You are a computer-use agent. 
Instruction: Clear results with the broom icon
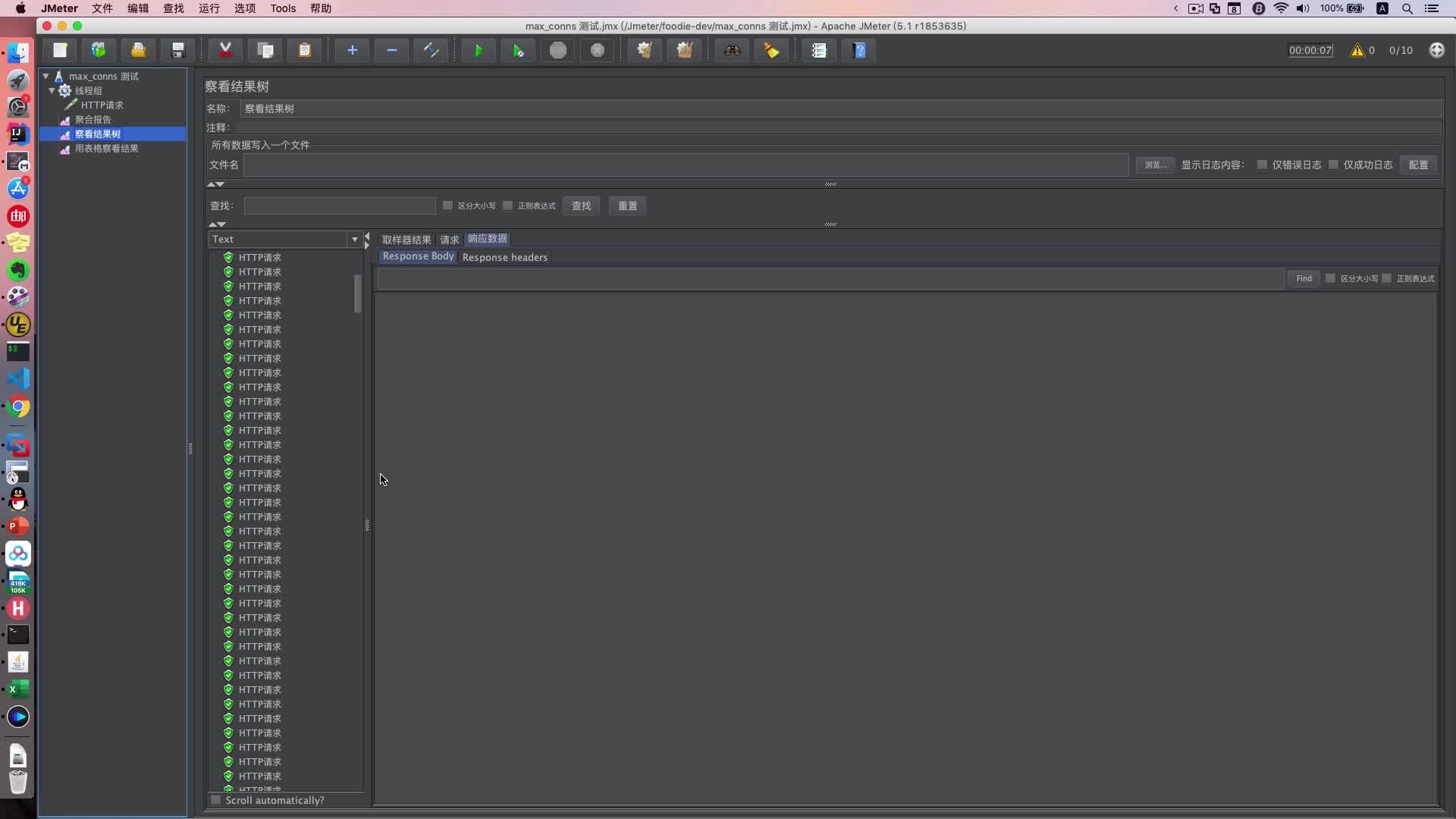point(645,50)
